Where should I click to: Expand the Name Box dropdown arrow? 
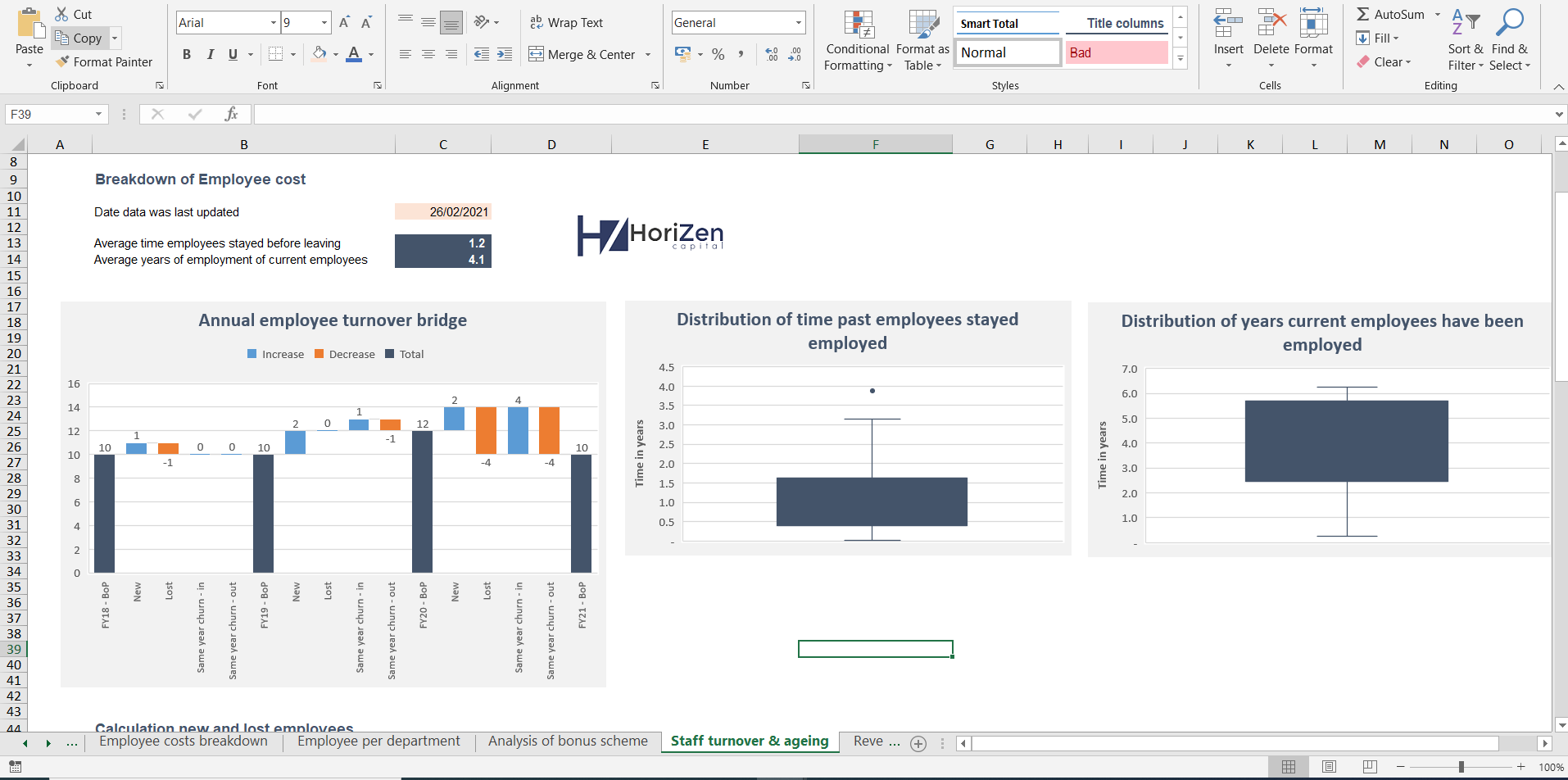click(99, 115)
